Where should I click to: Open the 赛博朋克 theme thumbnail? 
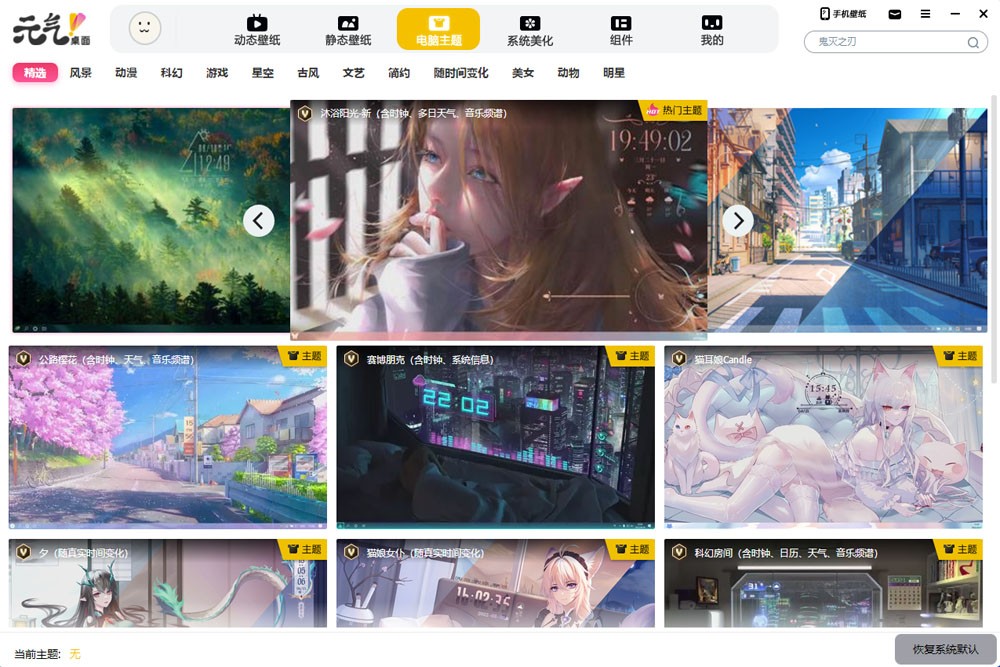click(495, 438)
